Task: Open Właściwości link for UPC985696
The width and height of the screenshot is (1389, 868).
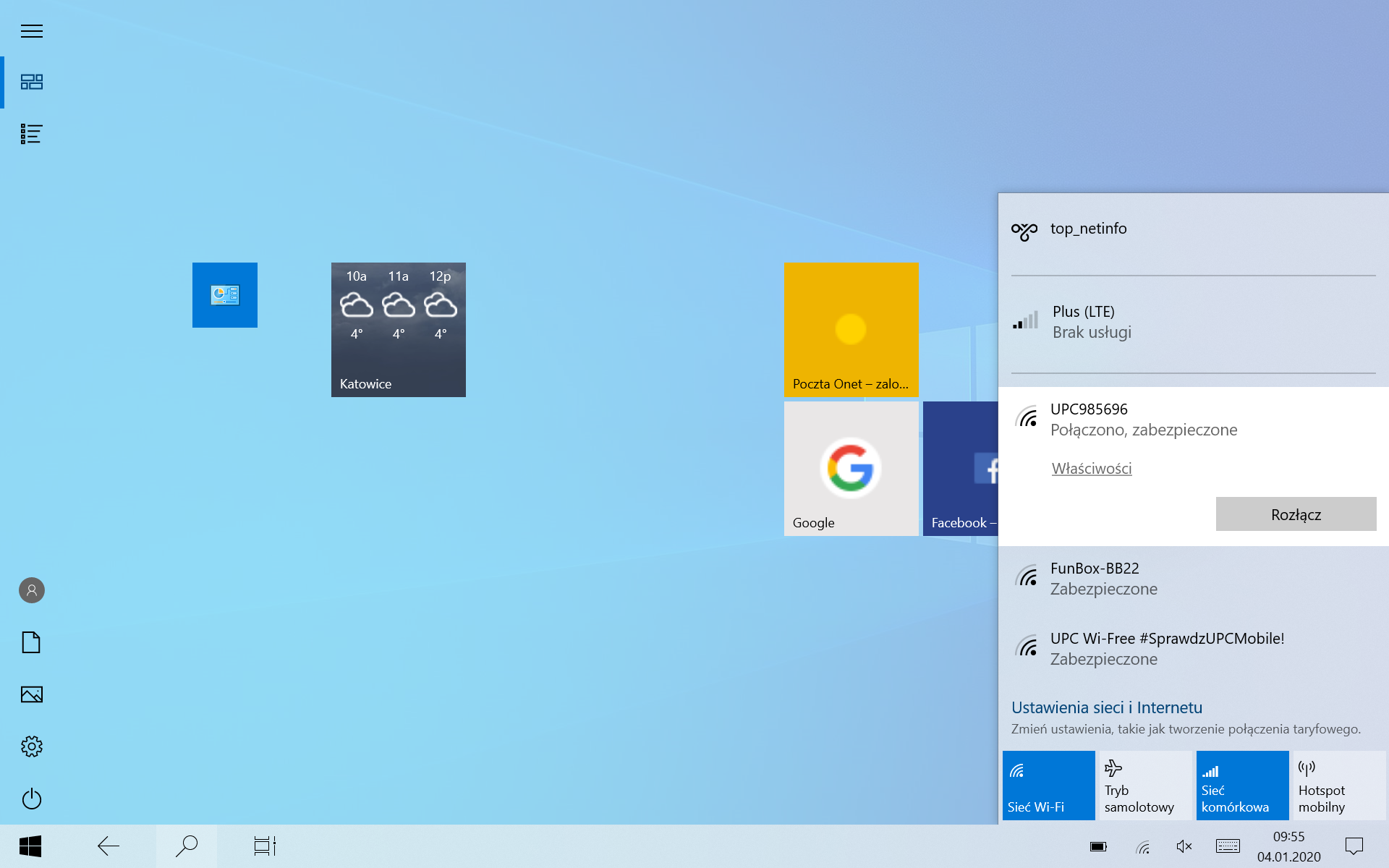Action: coord(1091,469)
